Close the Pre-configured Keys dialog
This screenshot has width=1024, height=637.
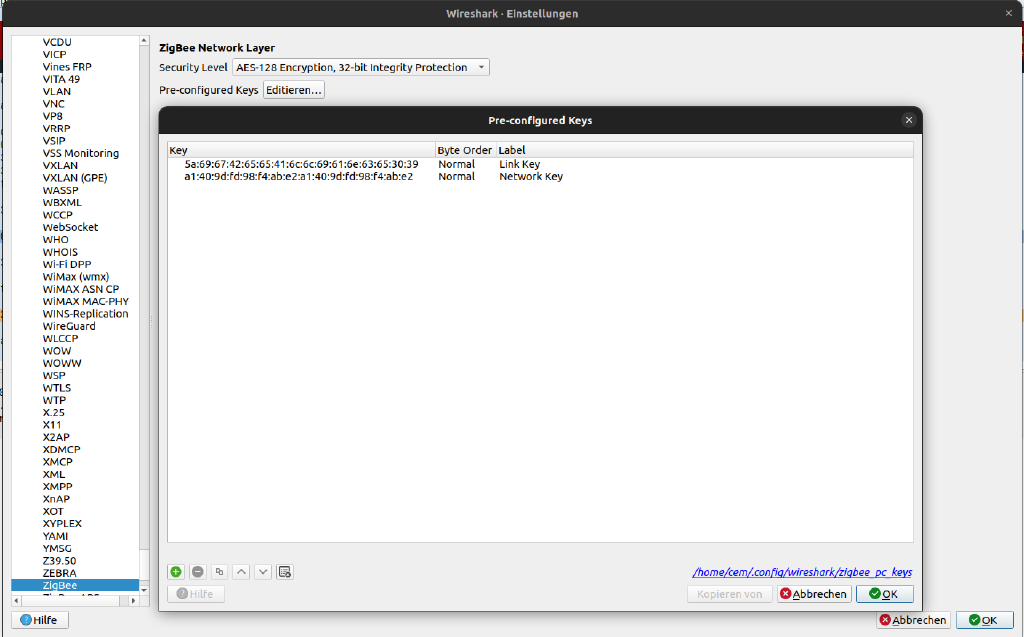point(908,120)
